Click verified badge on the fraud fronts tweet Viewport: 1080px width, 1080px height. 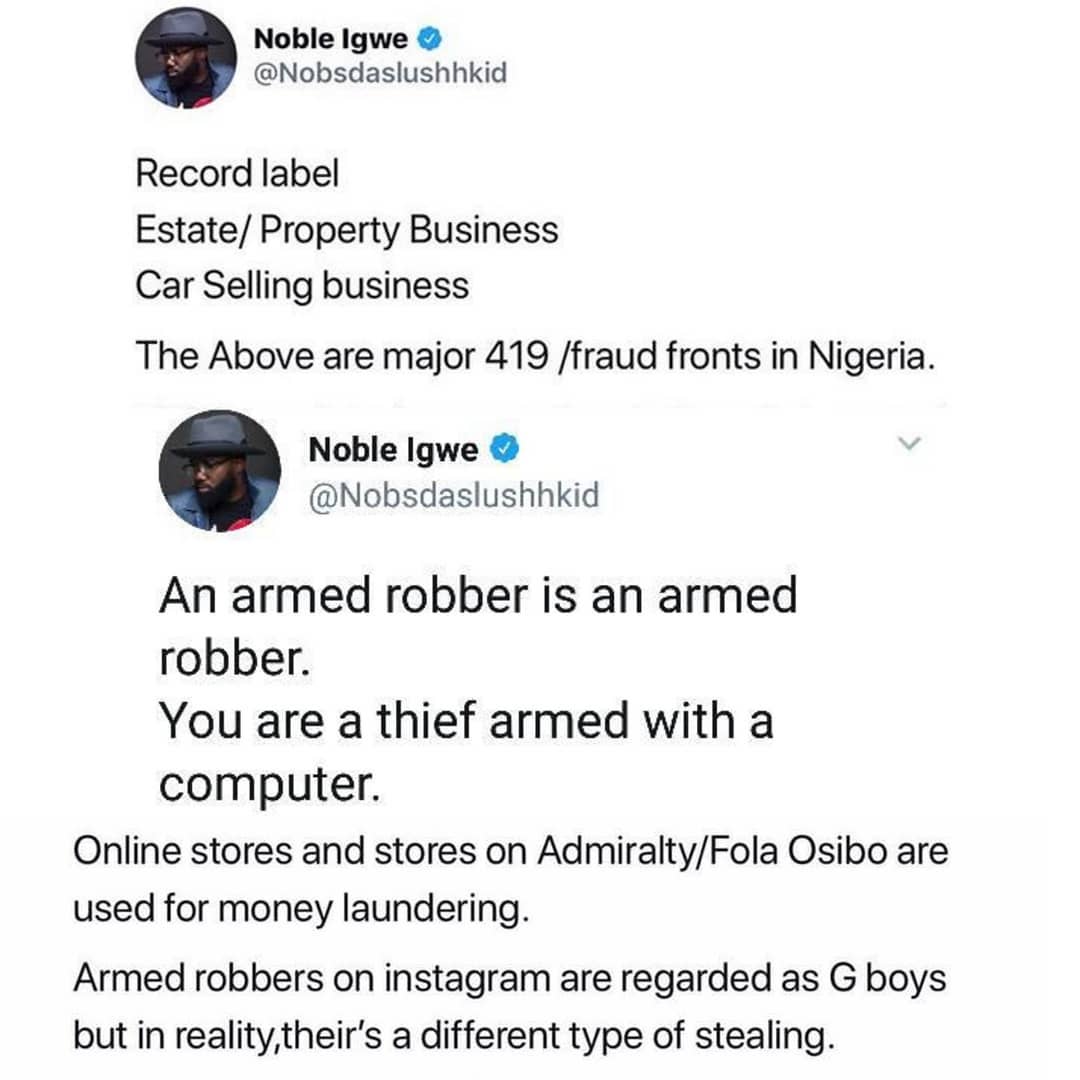click(x=430, y=39)
